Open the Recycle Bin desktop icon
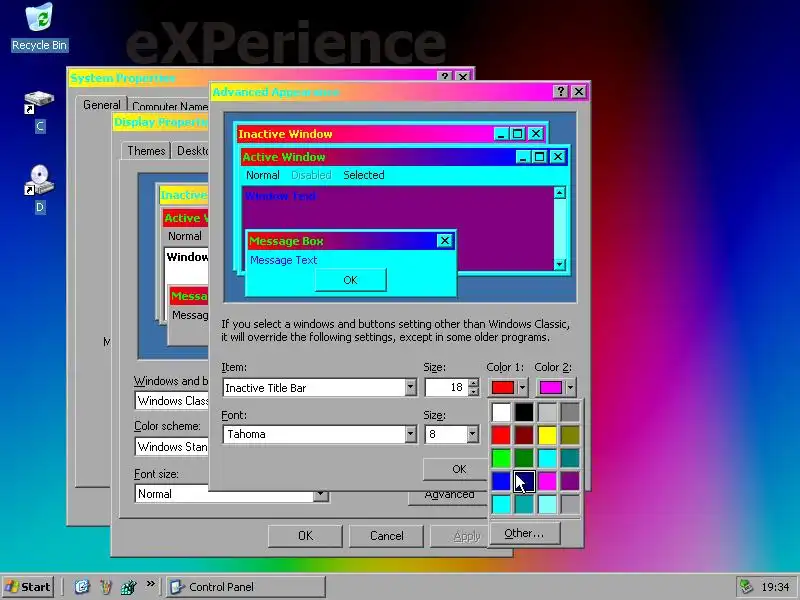Screen dimensions: 800x600 click(39, 27)
